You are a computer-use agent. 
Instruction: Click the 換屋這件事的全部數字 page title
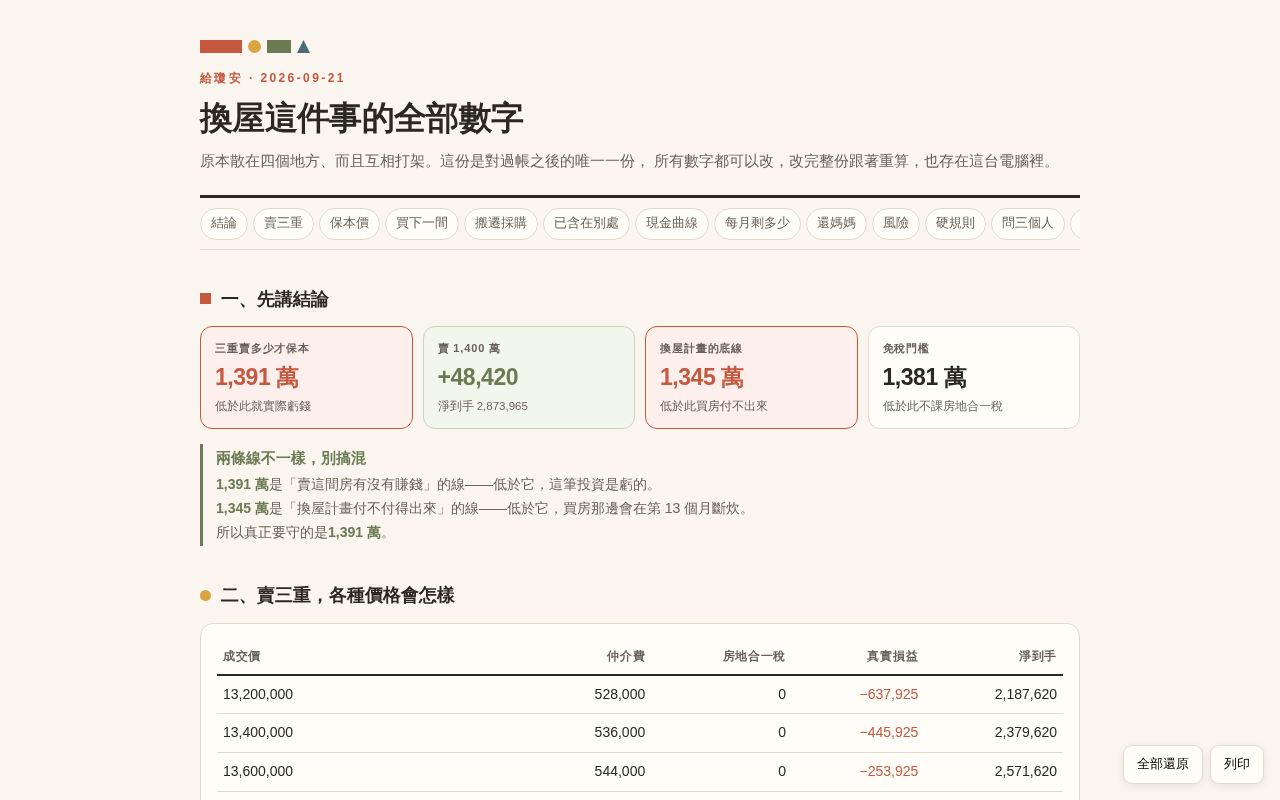point(361,118)
